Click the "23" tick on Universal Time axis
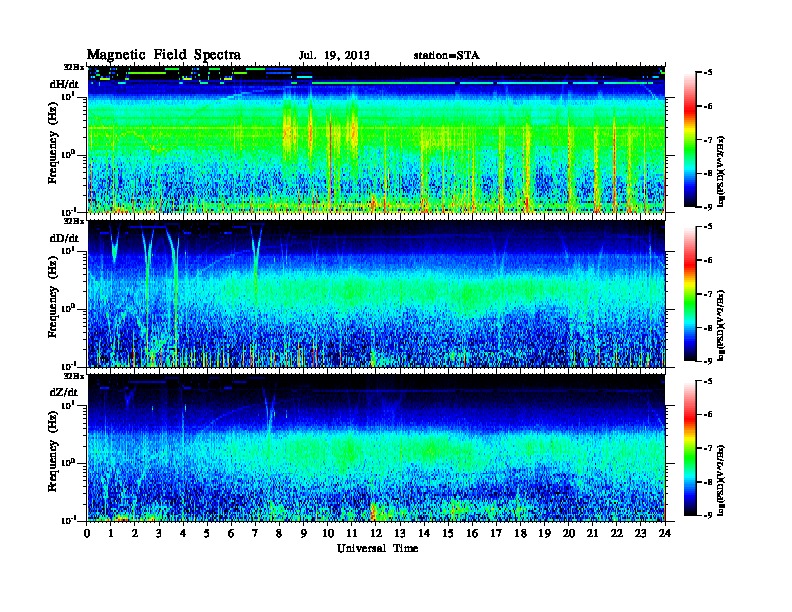Viewport: 792px width, 612px height. (641, 533)
